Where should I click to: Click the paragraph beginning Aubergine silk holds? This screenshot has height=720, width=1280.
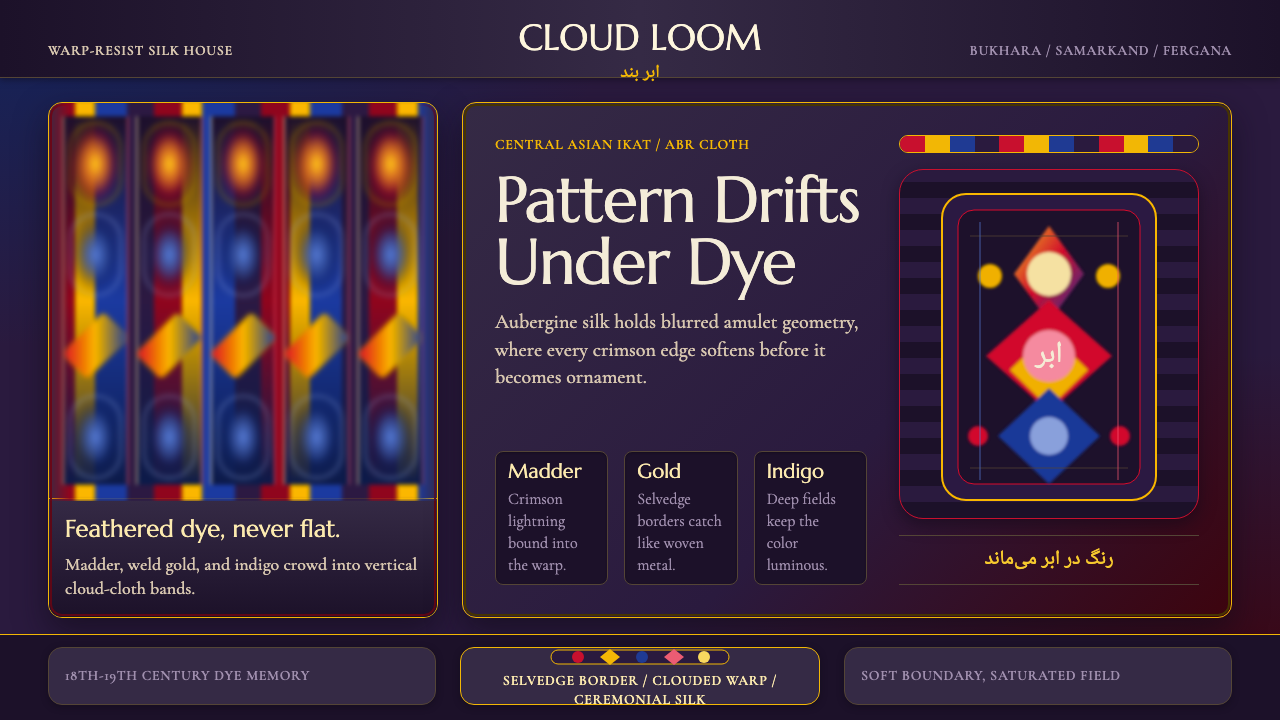(x=677, y=350)
